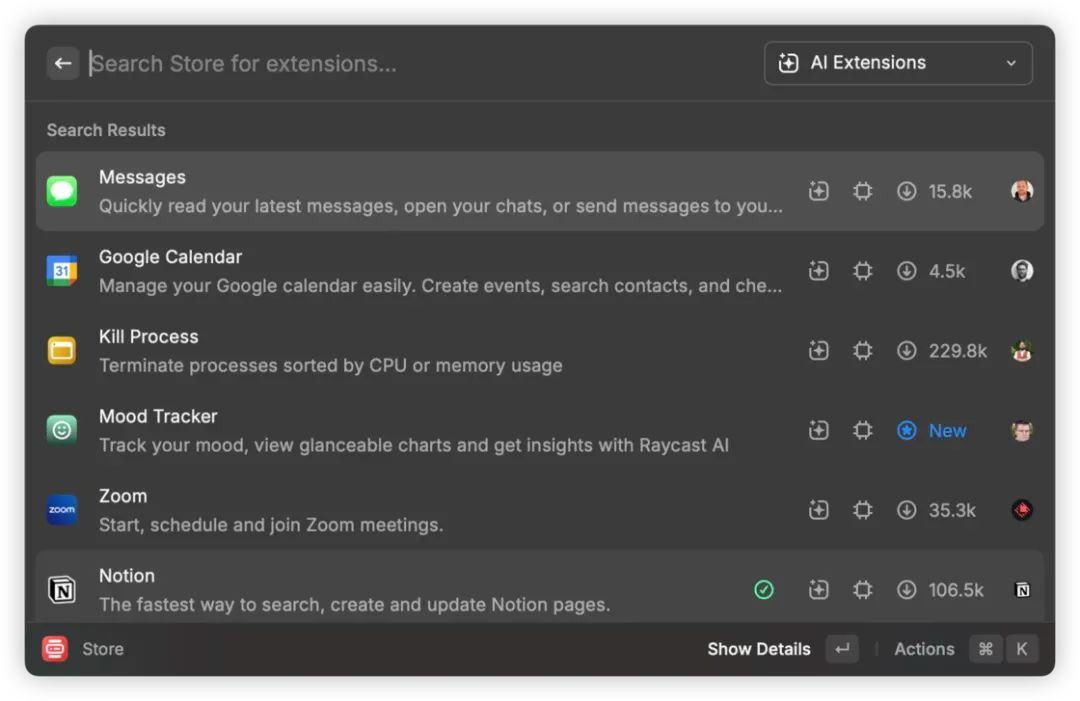Click the Kill Process description about CPU usage

[331, 366]
